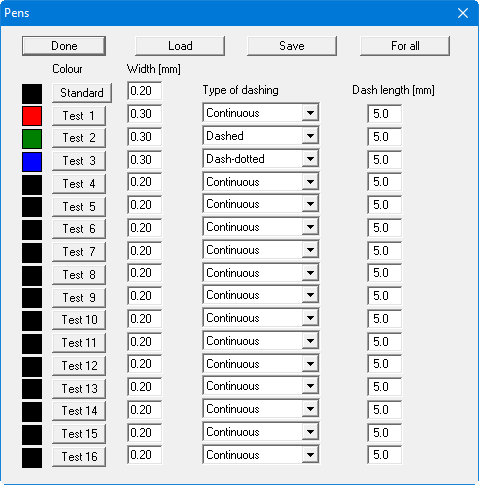Click the black Test 9 colour swatch

(x=32, y=298)
